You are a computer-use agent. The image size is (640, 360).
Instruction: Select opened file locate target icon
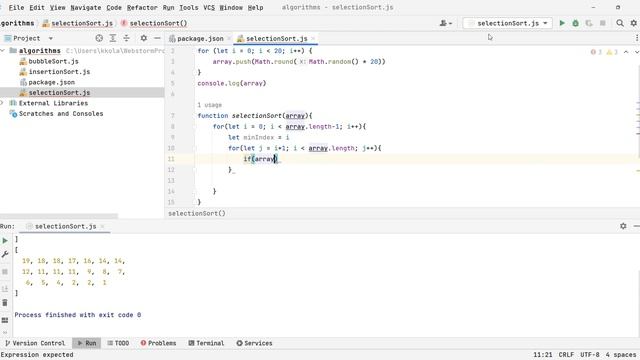pos(99,38)
